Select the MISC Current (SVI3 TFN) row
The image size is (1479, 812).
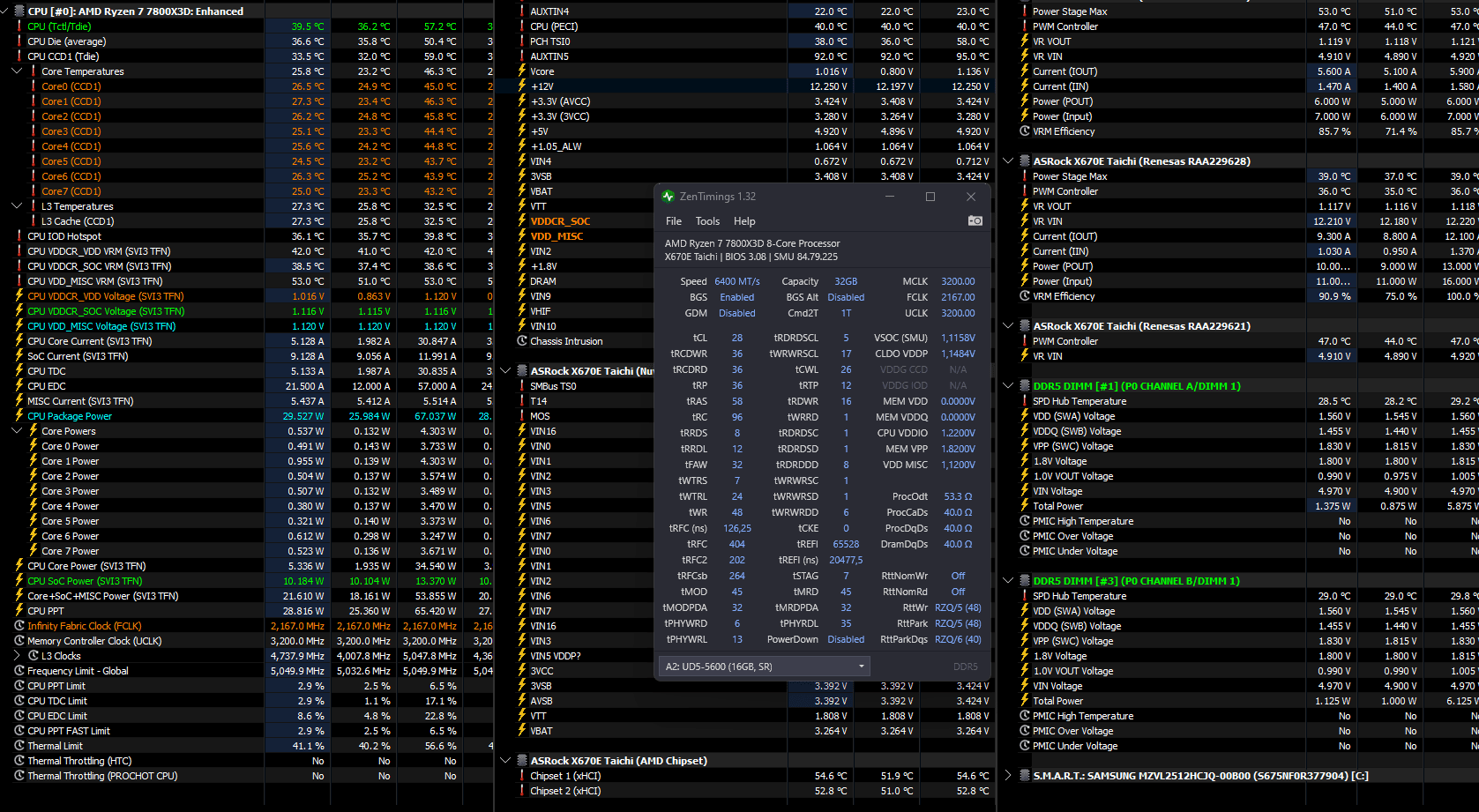tap(246, 401)
